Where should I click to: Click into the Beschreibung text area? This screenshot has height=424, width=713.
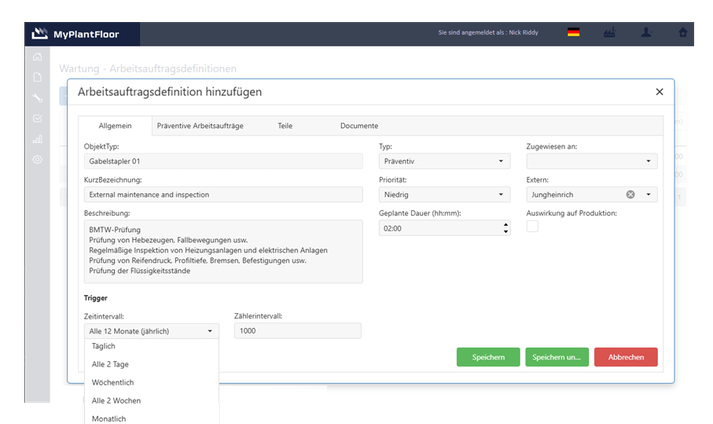(x=223, y=252)
